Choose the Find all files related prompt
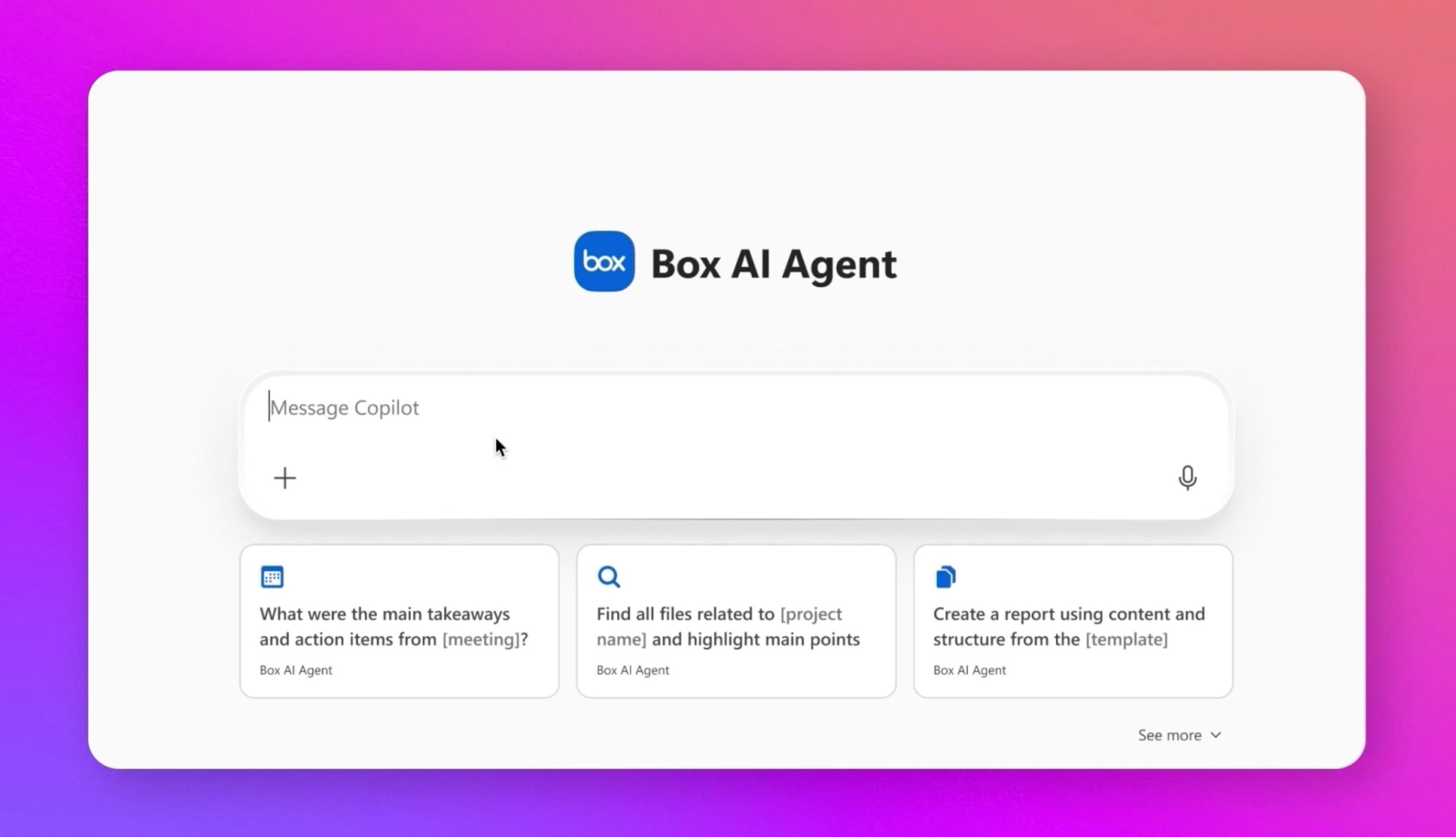This screenshot has width=1456, height=837. (736, 621)
